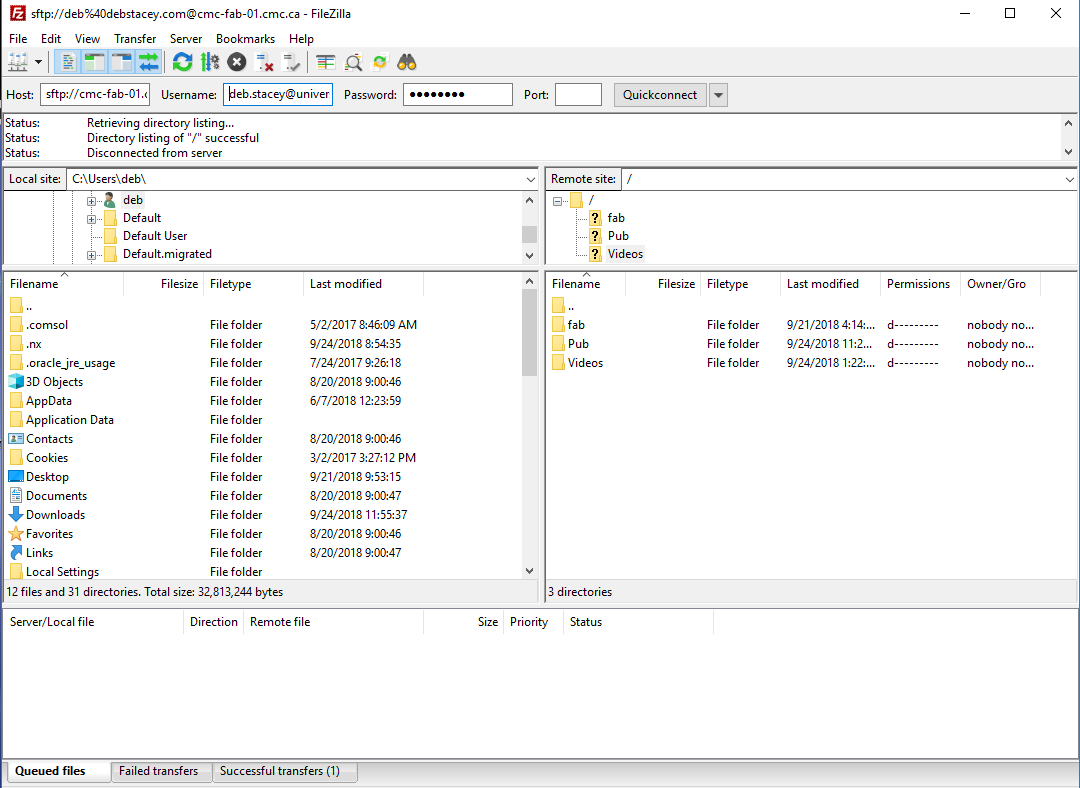1080x788 pixels.
Task: Click the Username input field
Action: click(278, 94)
